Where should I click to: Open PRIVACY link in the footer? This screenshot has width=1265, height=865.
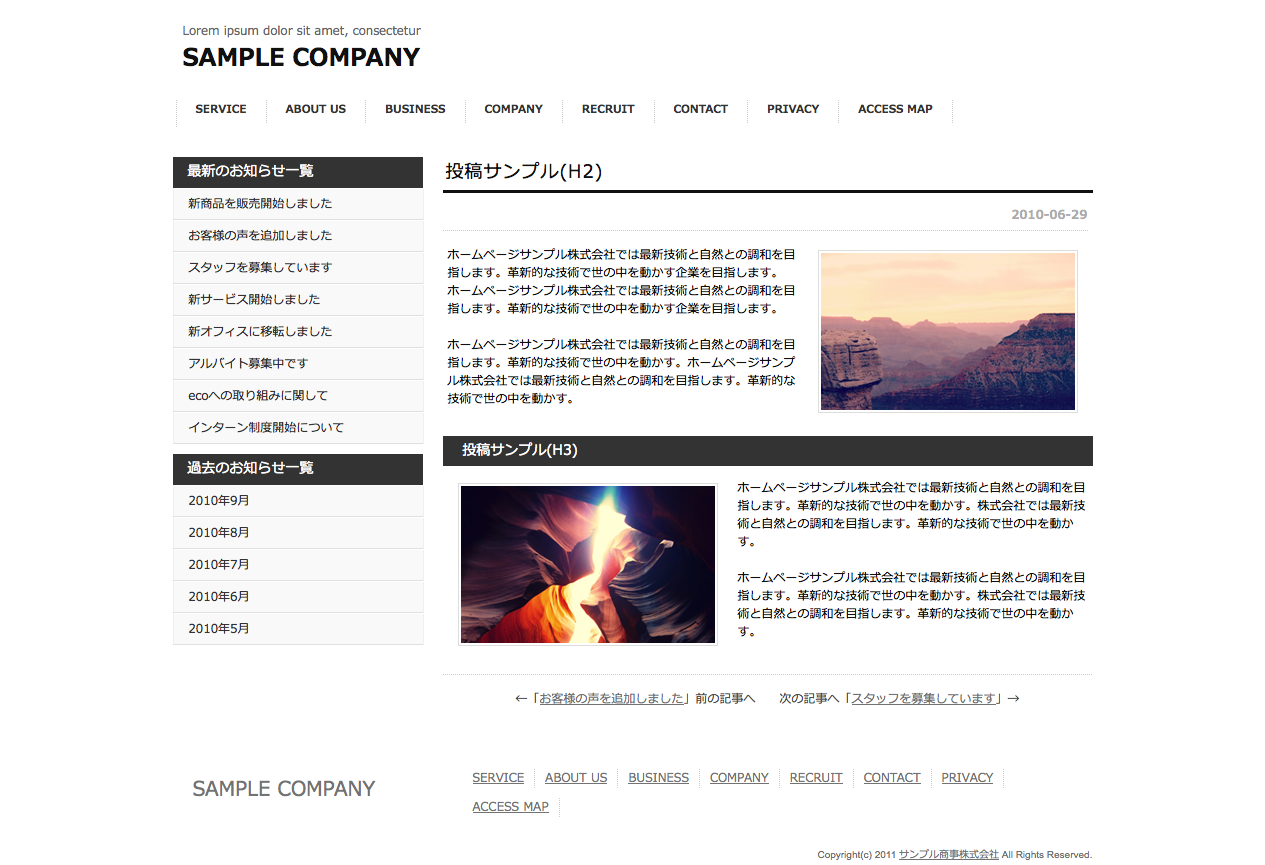click(x=967, y=778)
